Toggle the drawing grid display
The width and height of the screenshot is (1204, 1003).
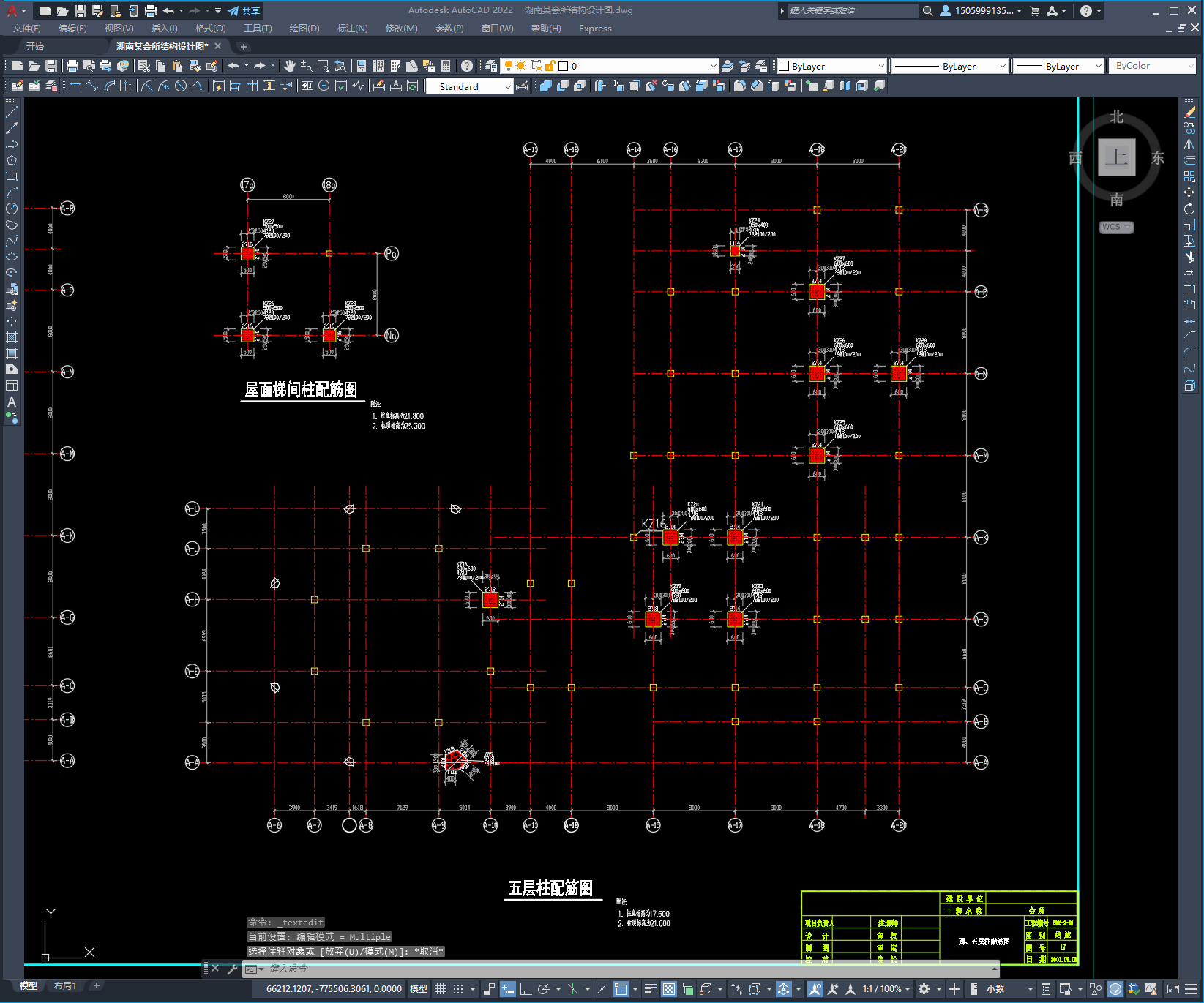(x=440, y=989)
